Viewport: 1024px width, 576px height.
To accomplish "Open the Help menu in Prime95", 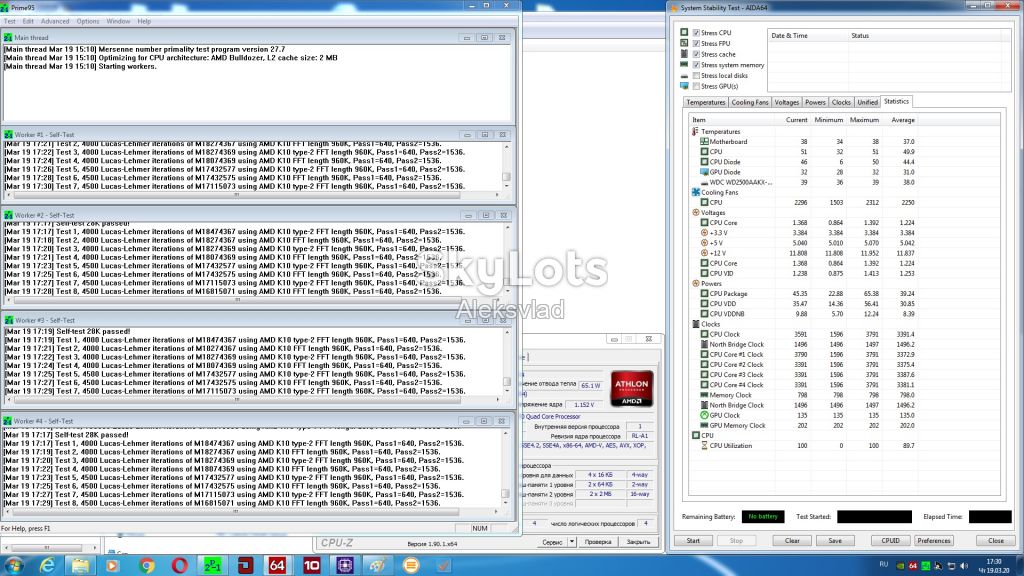I will point(144,21).
